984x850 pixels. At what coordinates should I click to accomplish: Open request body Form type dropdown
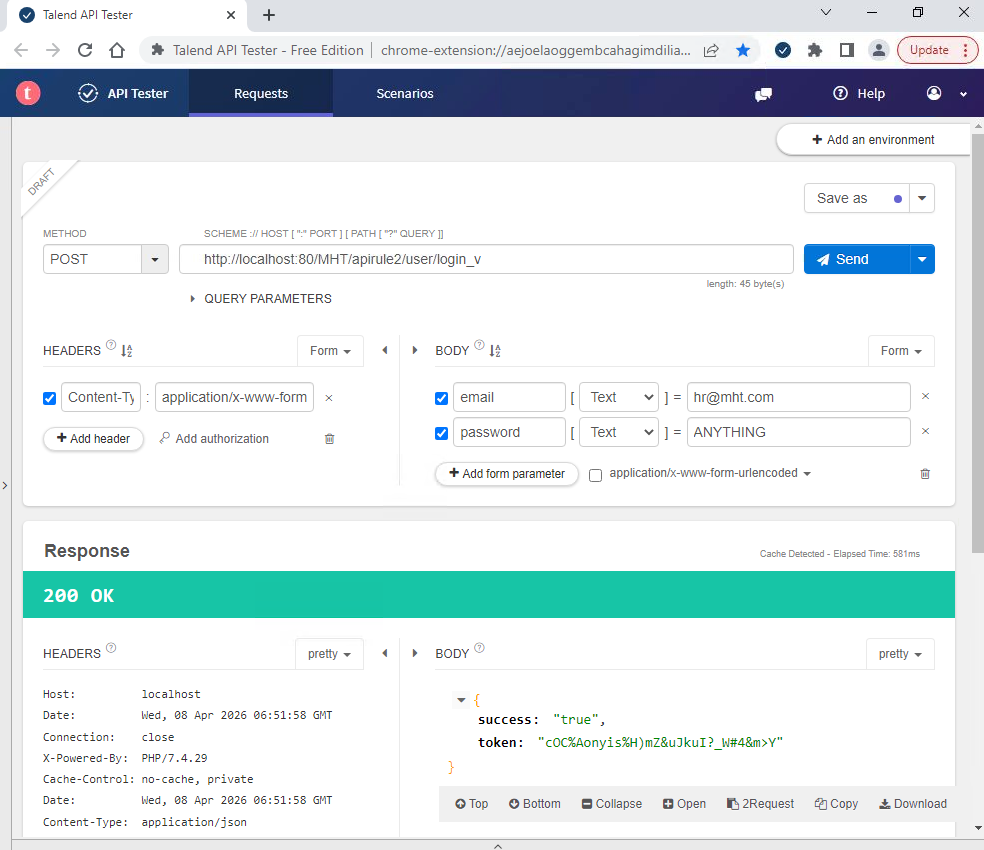[901, 351]
